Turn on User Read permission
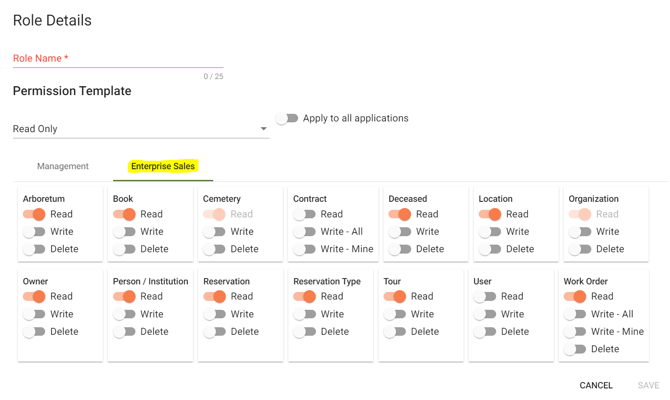Image resolution: width=670 pixels, height=400 pixels. (485, 297)
